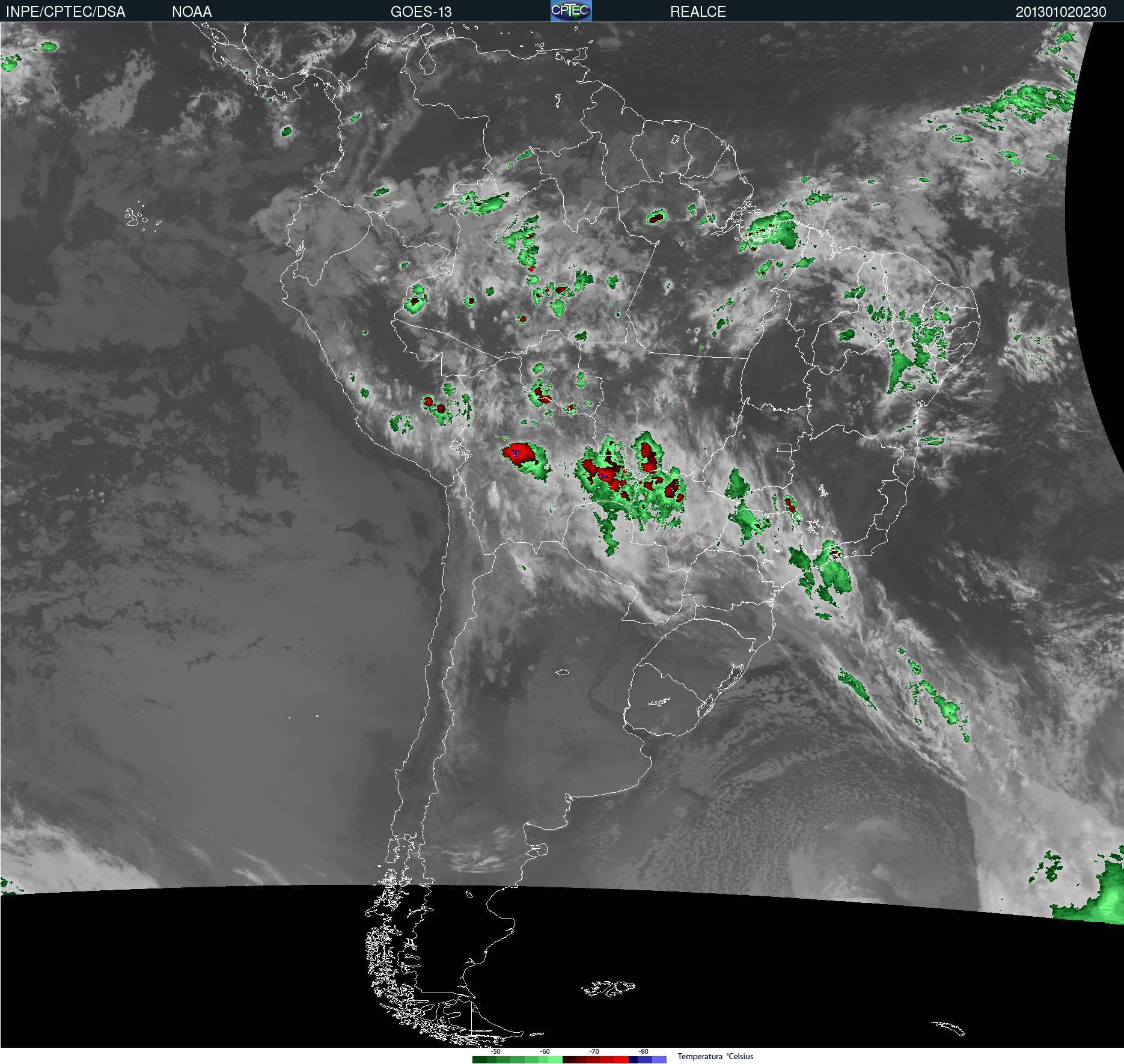
Task: Click the dark navy blue legend swatch
Action: pyautogui.click(x=633, y=1060)
